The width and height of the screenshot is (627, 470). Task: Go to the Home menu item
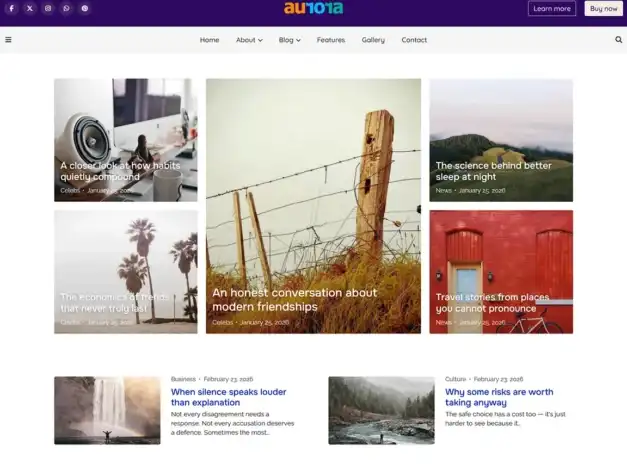pos(210,40)
